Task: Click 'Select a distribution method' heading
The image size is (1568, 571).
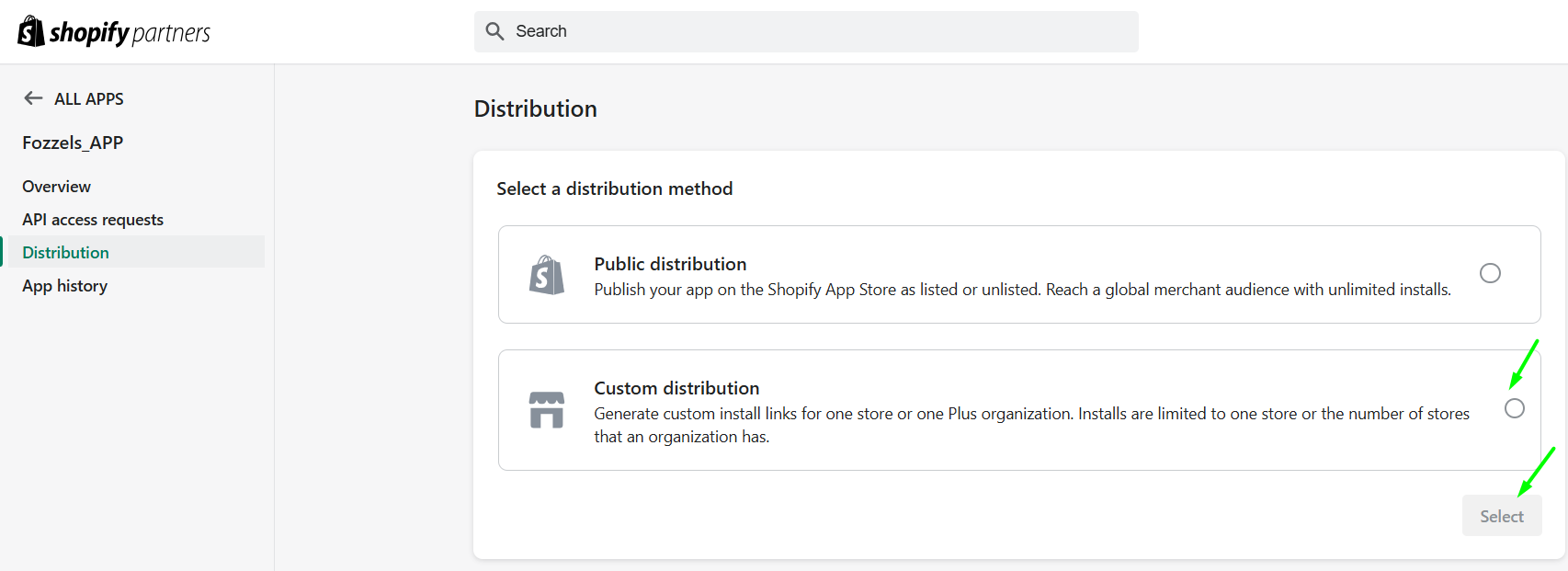Action: 615,188
